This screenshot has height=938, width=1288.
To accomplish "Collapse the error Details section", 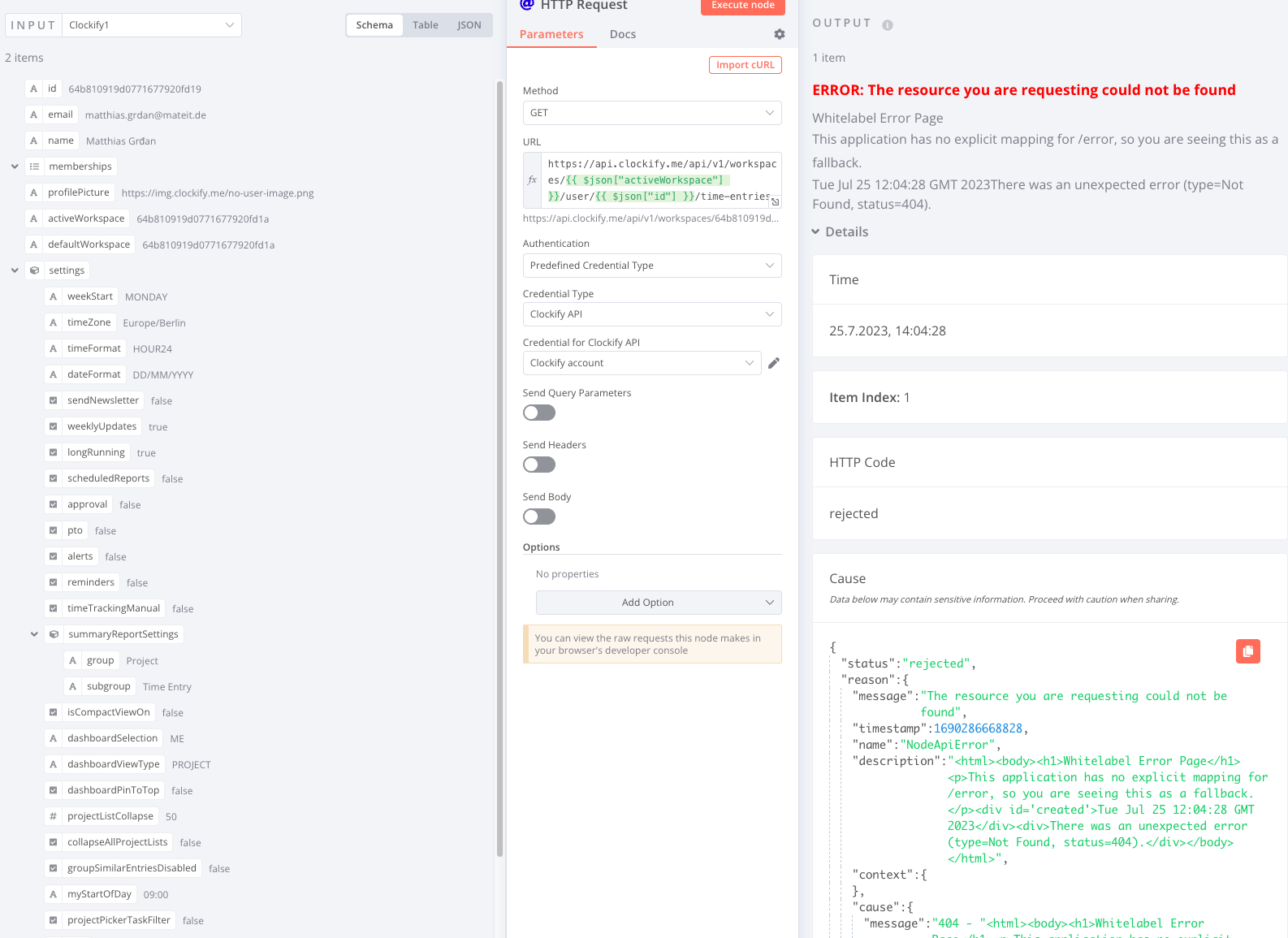I will click(841, 231).
